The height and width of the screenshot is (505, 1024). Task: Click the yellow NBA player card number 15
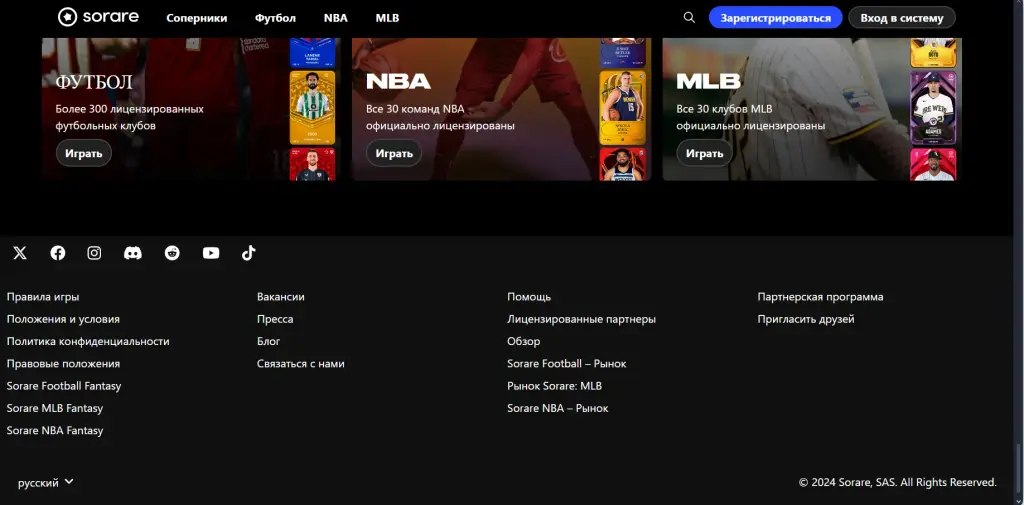pos(622,107)
